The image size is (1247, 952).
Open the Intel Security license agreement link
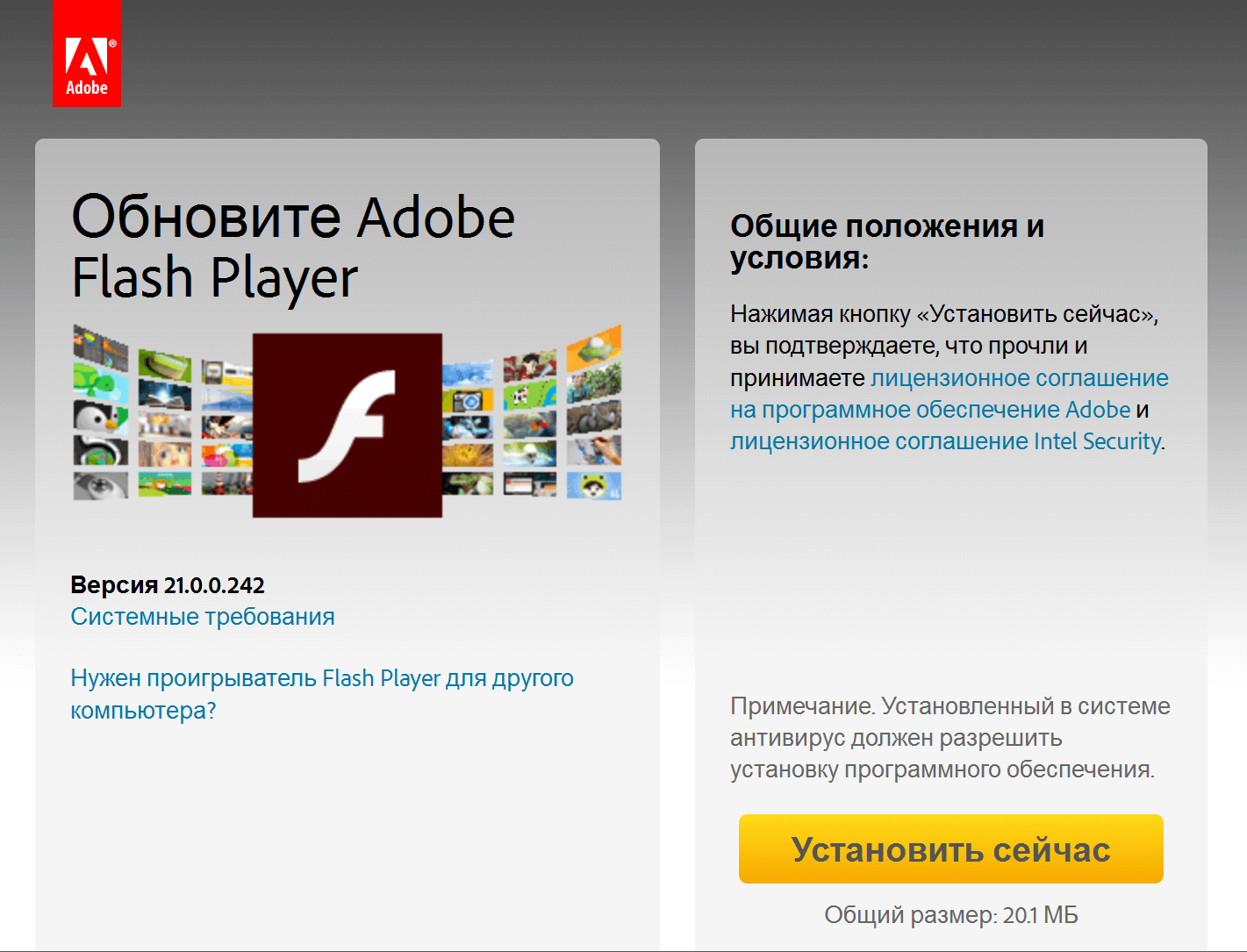tap(945, 441)
